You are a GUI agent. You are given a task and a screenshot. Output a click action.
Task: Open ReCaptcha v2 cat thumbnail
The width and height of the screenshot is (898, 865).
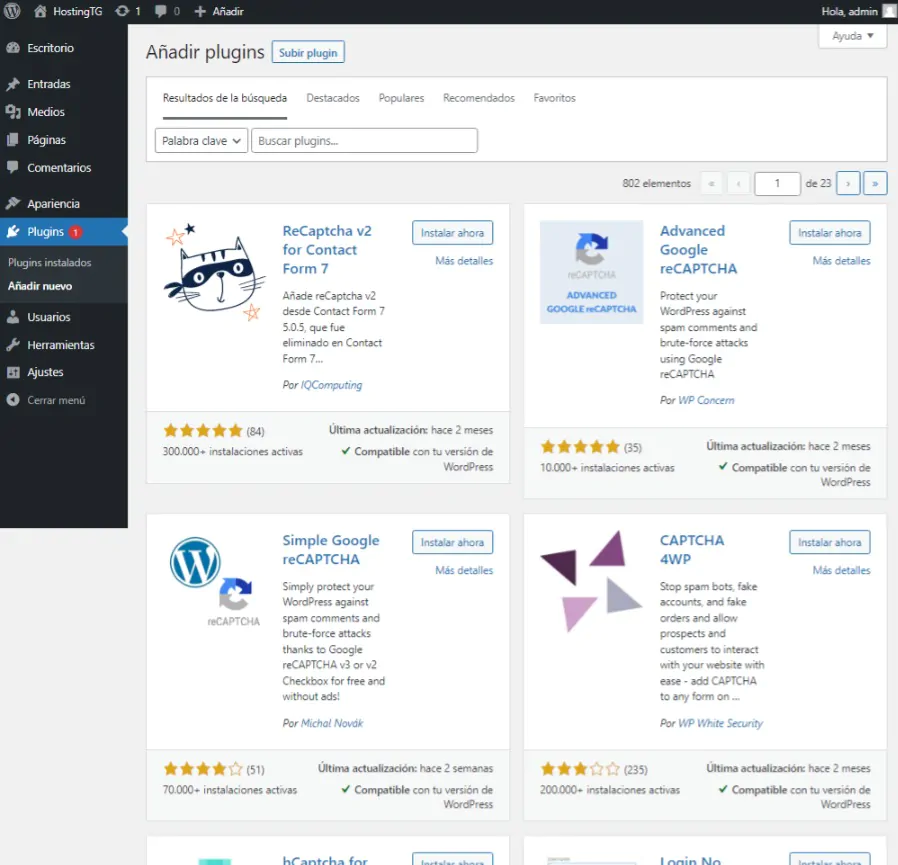(x=214, y=272)
